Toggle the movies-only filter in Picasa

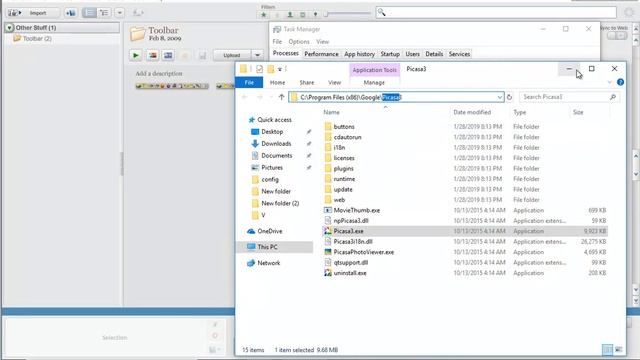pos(303,15)
